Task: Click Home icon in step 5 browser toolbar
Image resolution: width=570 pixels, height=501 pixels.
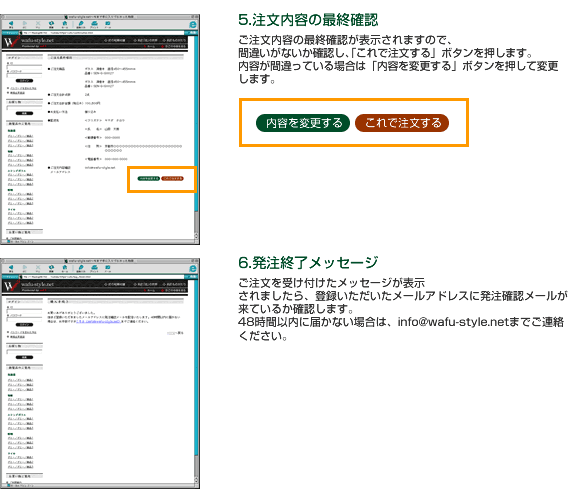Action: [65, 24]
